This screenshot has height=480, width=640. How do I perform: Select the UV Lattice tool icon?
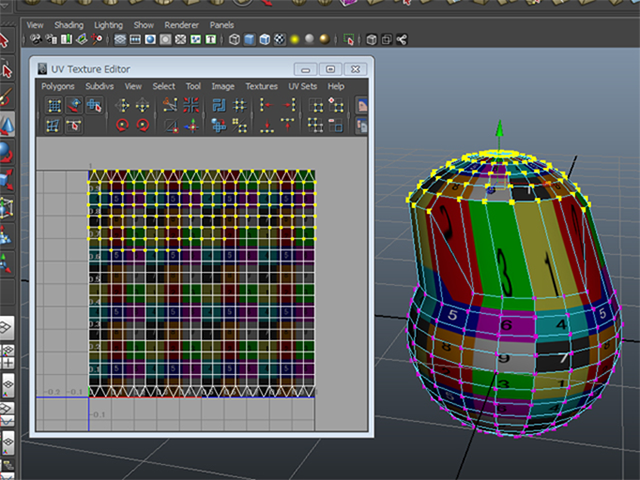pos(54,106)
